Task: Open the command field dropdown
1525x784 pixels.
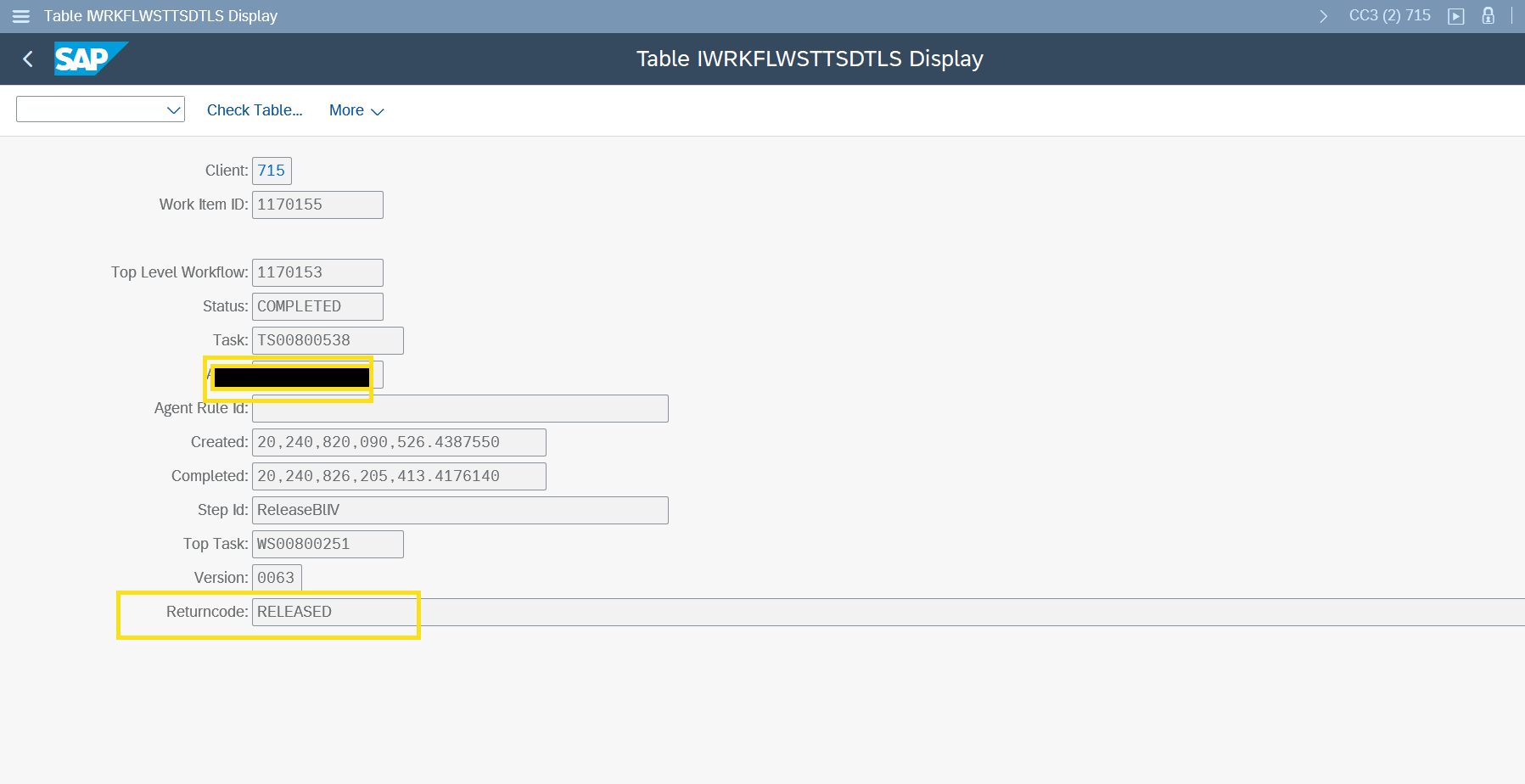Action: (174, 109)
